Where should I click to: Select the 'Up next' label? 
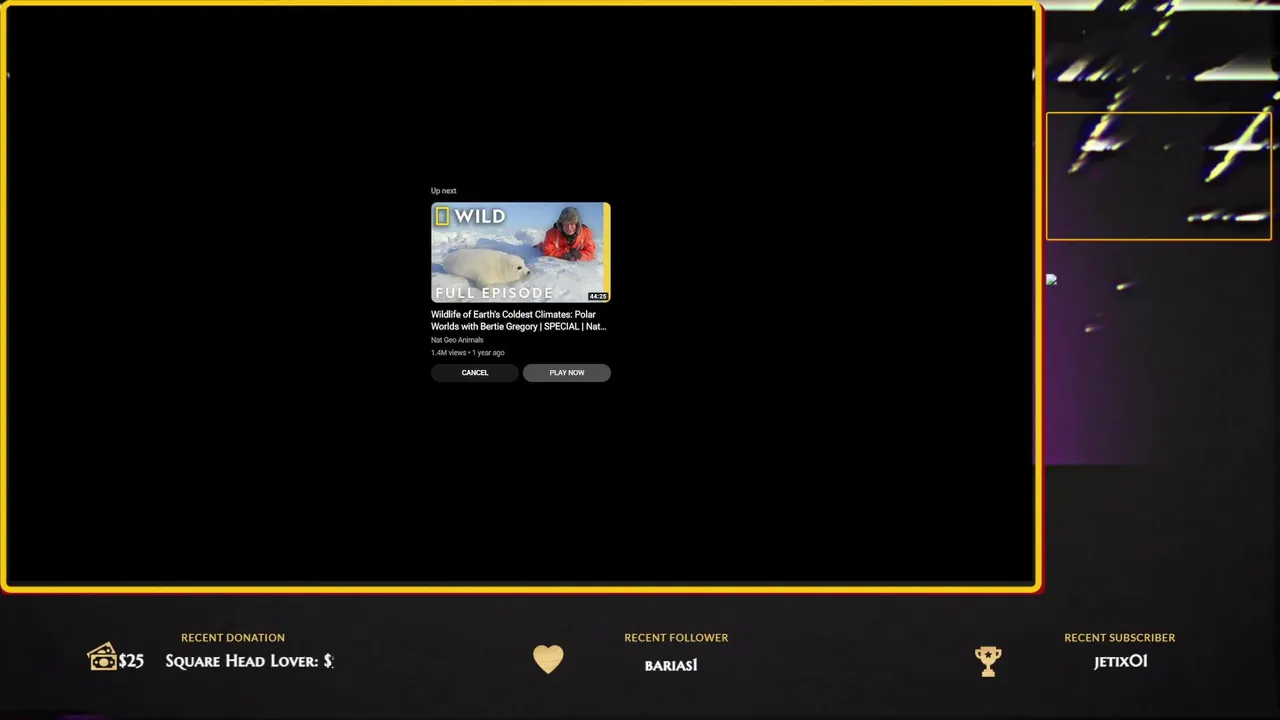coord(443,191)
